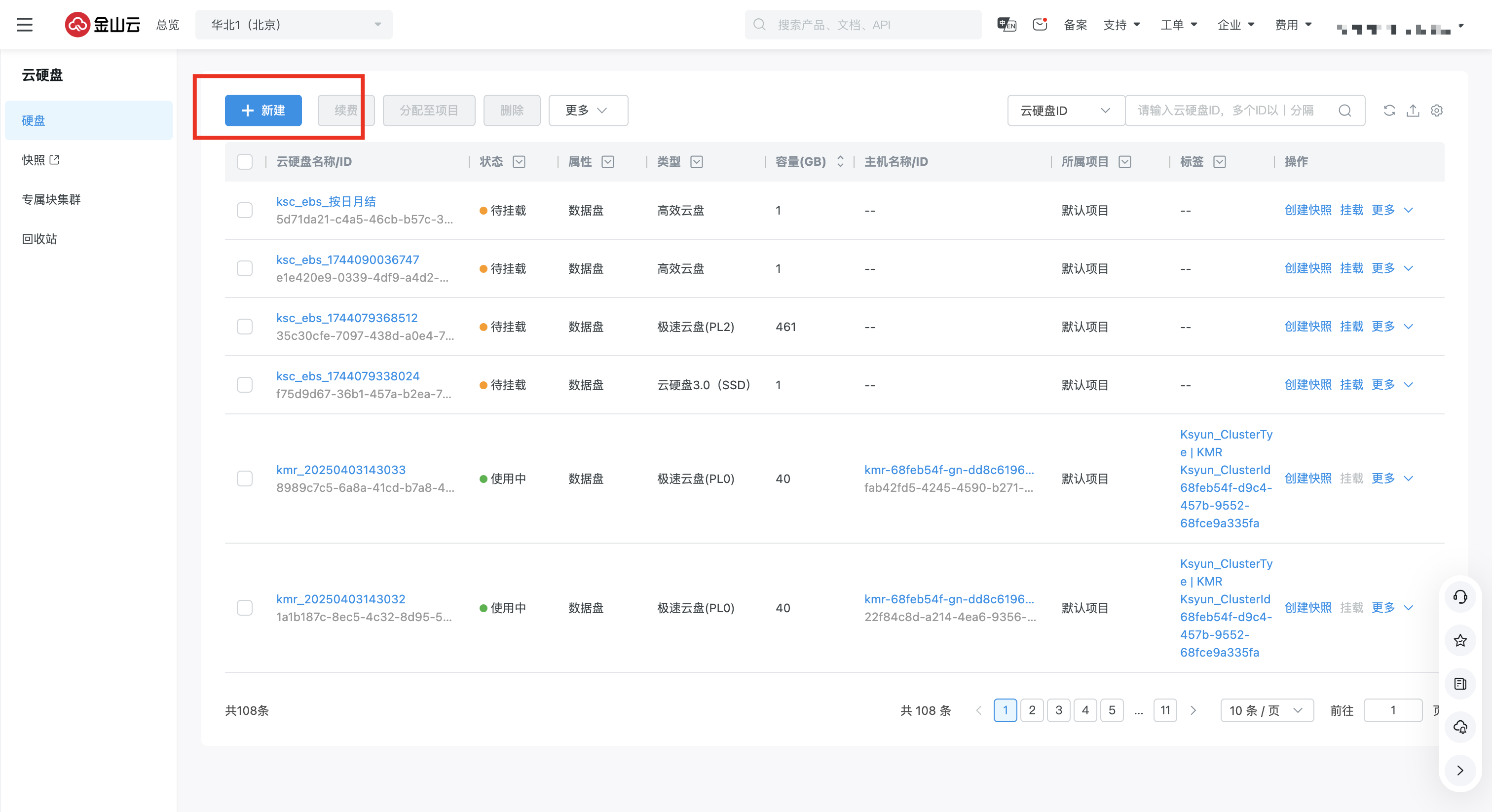Open the ksc_ebs_1744079368512 disk link
1492x812 pixels.
pyautogui.click(x=346, y=318)
